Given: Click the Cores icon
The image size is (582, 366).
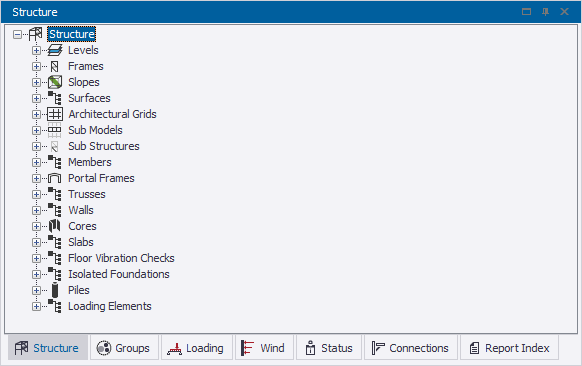Looking at the screenshot, I should (x=55, y=226).
